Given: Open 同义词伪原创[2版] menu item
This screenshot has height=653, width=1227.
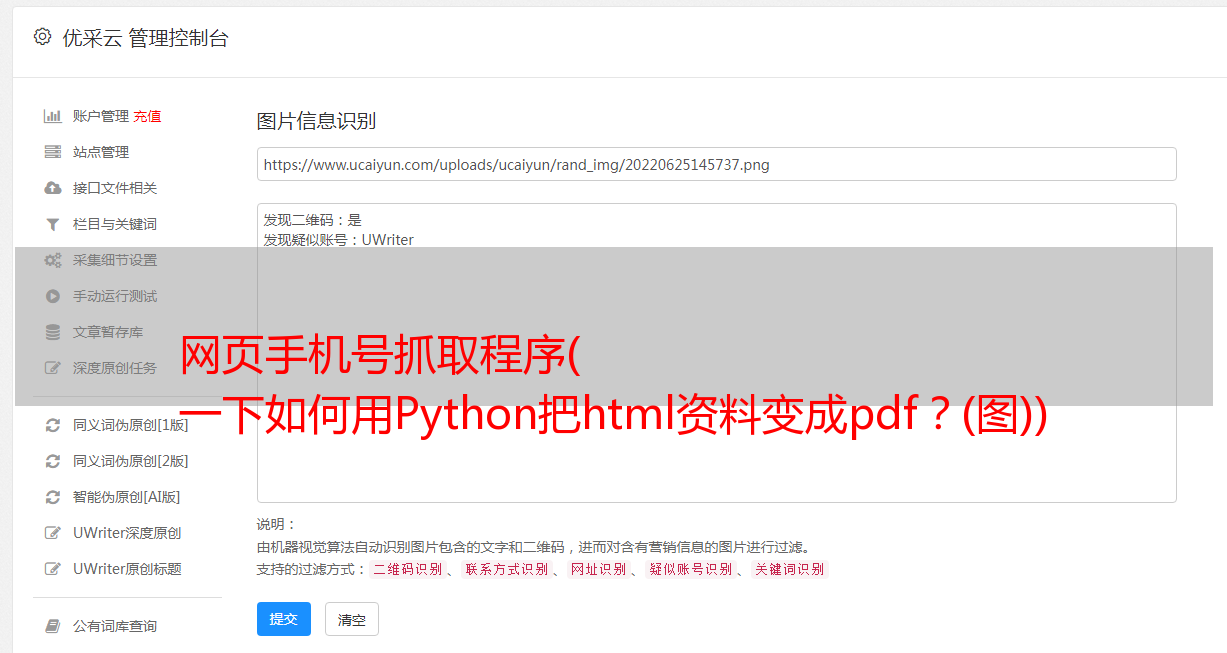Looking at the screenshot, I should point(130,461).
